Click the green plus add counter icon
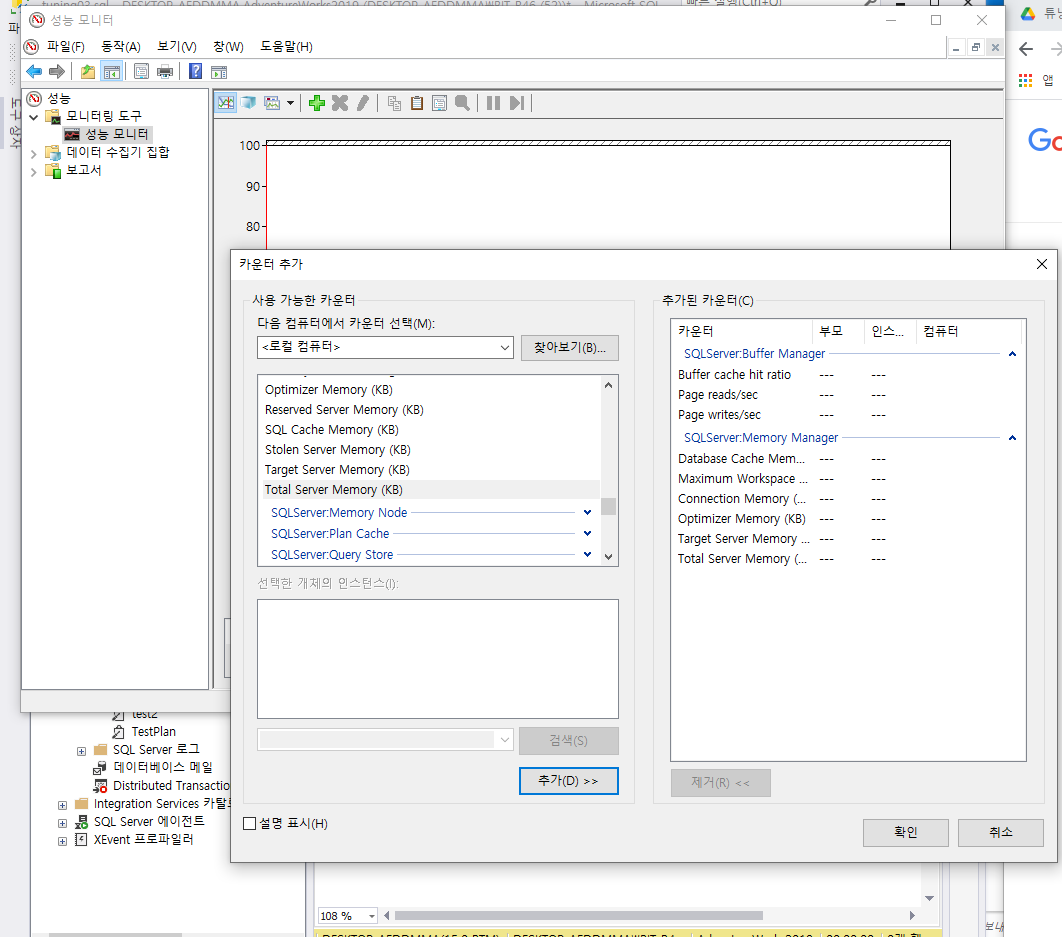 click(x=316, y=103)
